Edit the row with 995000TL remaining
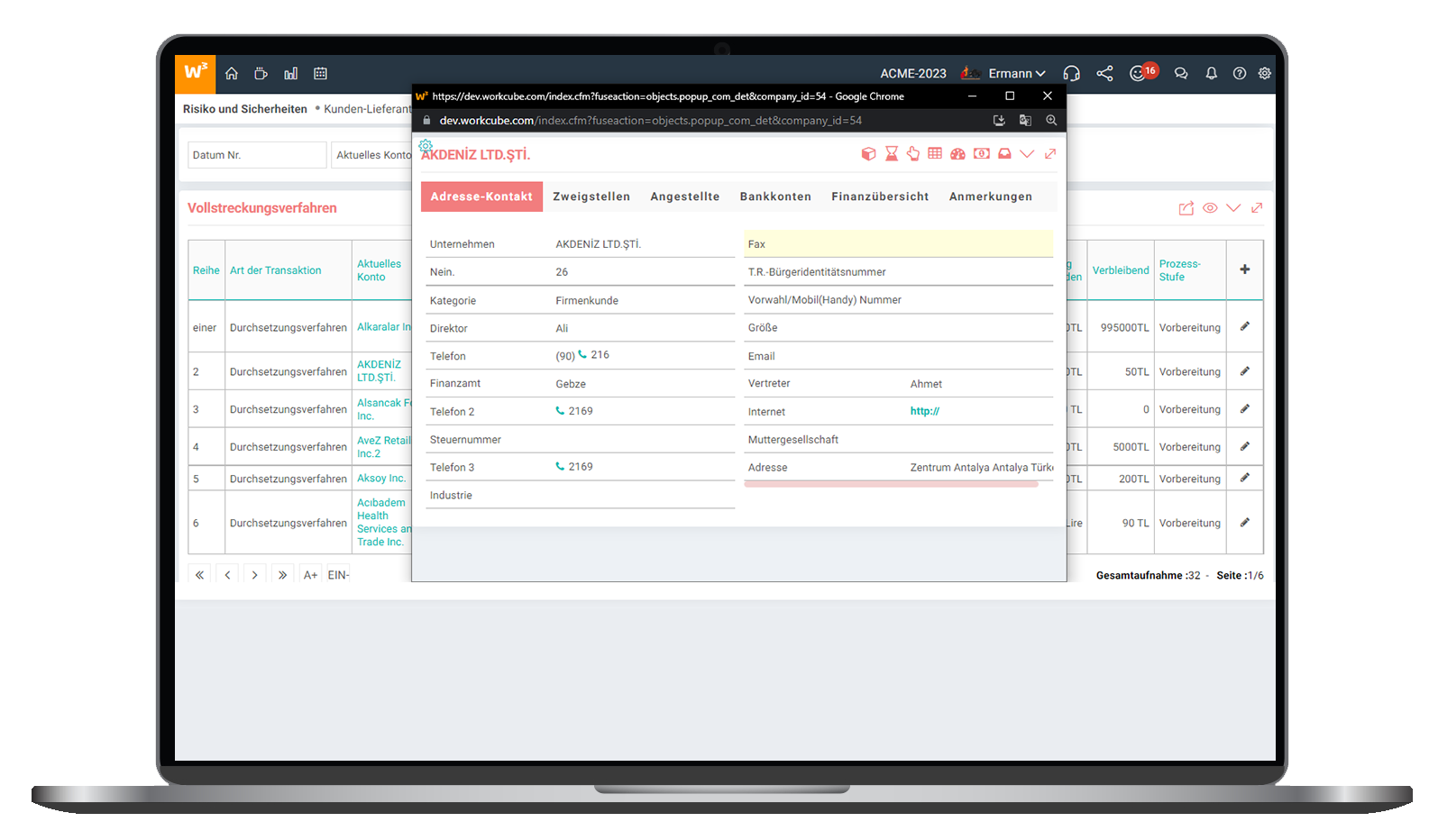1438x840 pixels. [x=1245, y=326]
